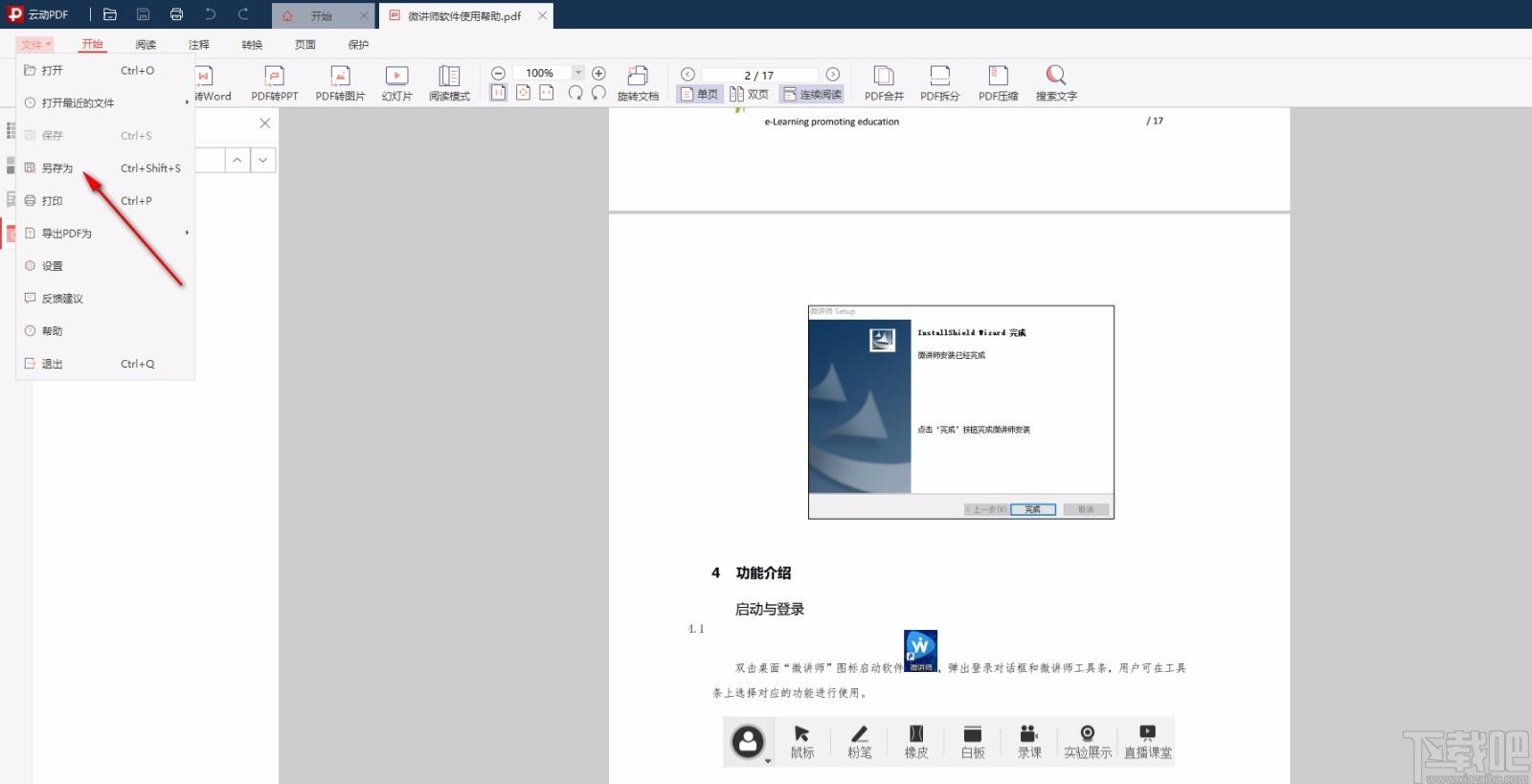
Task: Switch to the 开始 ribbon tab
Action: coord(92,45)
